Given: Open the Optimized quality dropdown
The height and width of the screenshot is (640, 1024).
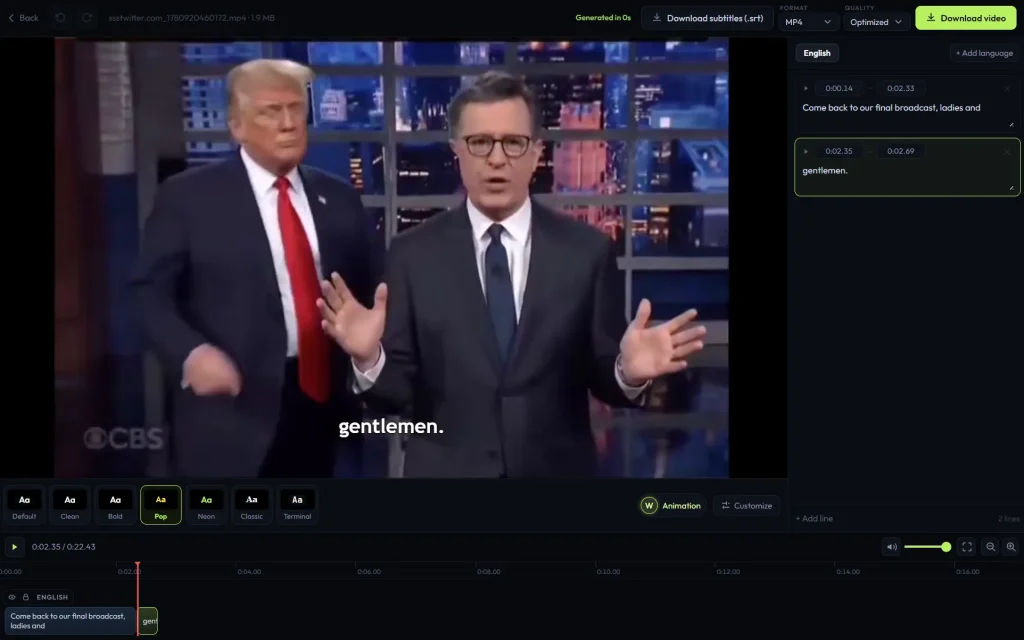Looking at the screenshot, I should tap(876, 22).
